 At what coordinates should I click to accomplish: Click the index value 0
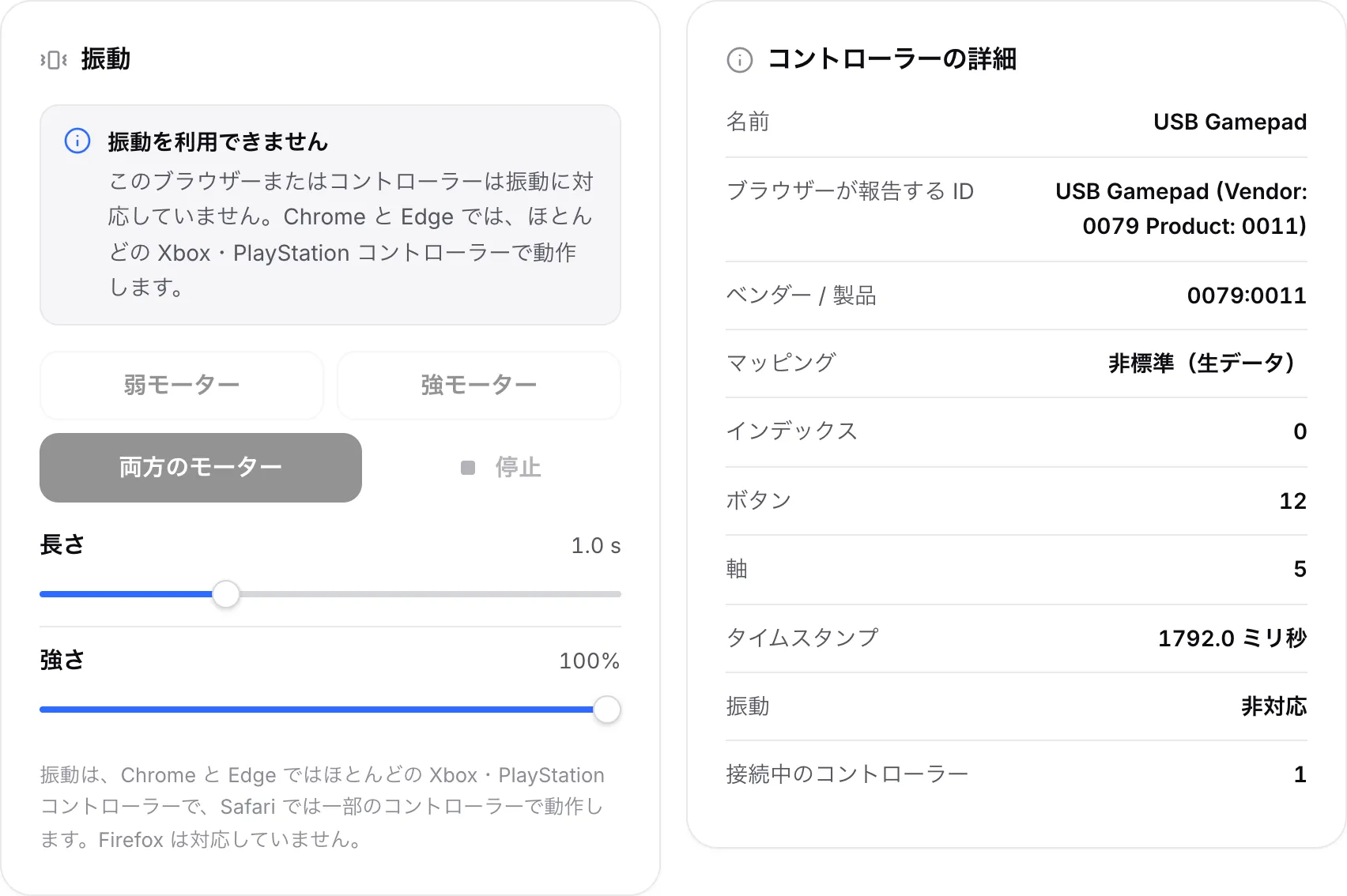1300,431
